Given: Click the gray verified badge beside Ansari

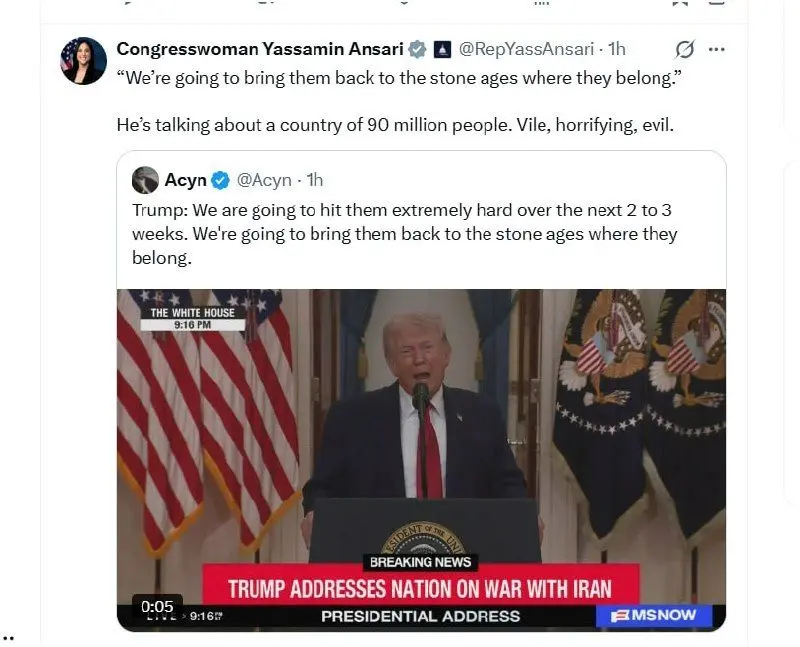Looking at the screenshot, I should pyautogui.click(x=418, y=49).
